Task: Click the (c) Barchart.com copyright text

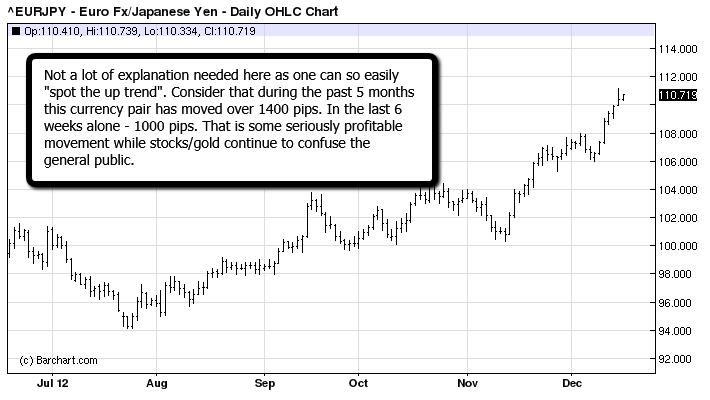Action: pos(58,360)
